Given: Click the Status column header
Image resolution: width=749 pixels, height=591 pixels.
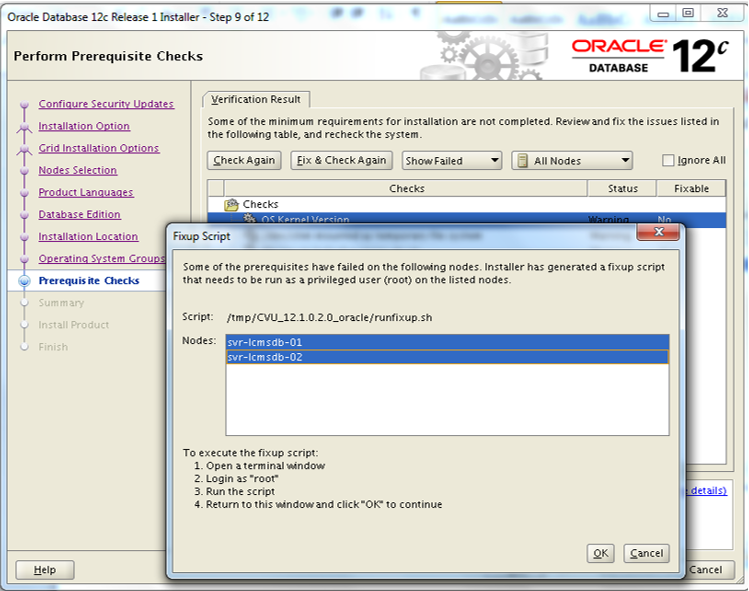Looking at the screenshot, I should 622,188.
